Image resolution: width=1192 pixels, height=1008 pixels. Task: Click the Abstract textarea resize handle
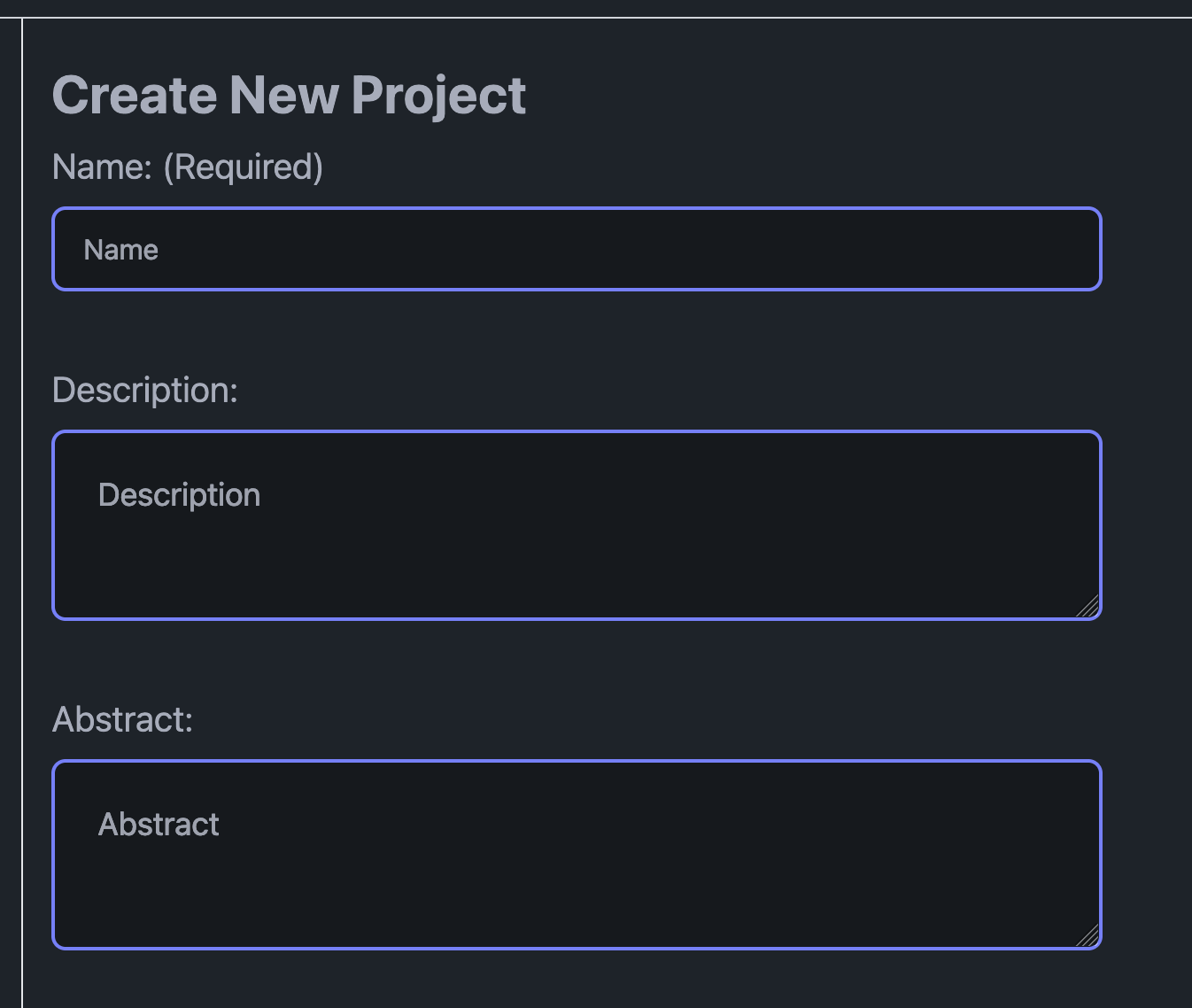tap(1088, 936)
